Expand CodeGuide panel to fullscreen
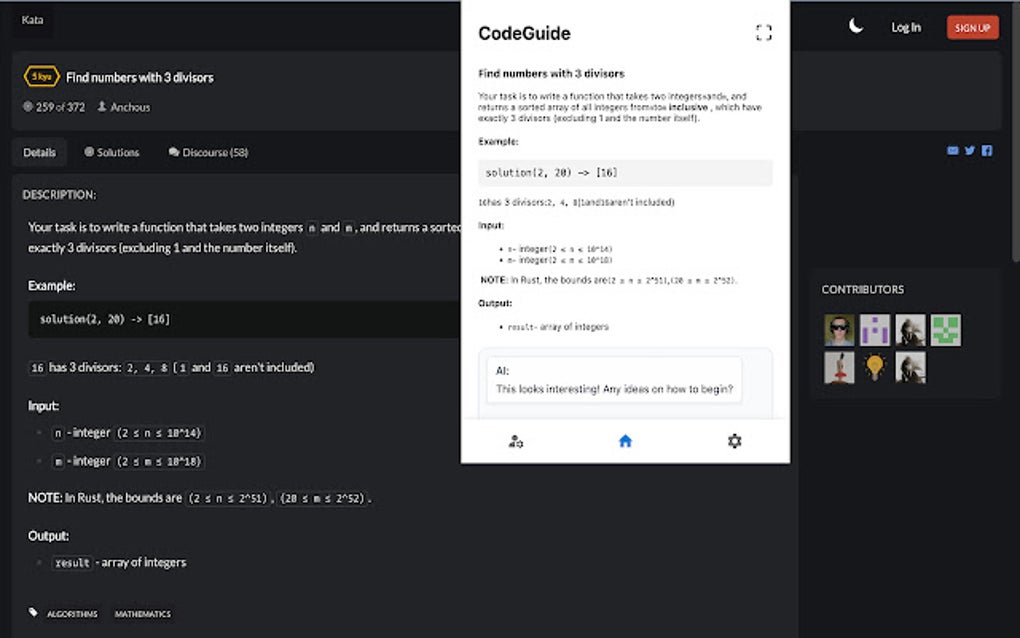The width and height of the screenshot is (1020, 638). [x=764, y=31]
